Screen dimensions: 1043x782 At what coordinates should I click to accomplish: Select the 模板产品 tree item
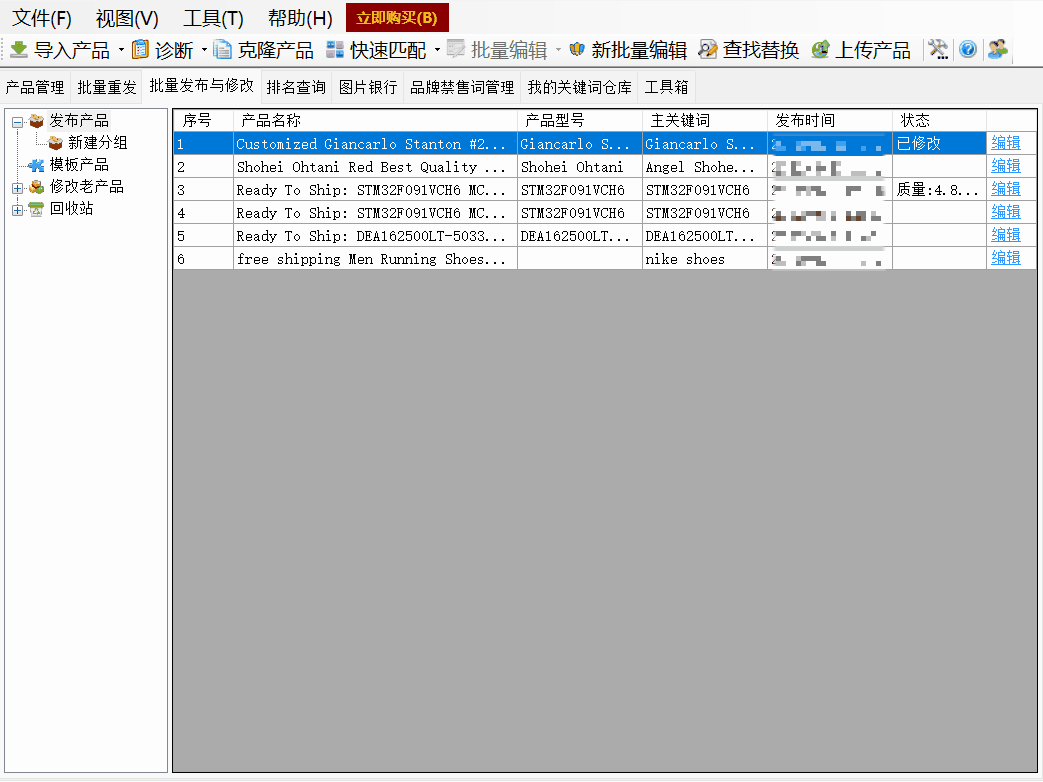[78, 165]
